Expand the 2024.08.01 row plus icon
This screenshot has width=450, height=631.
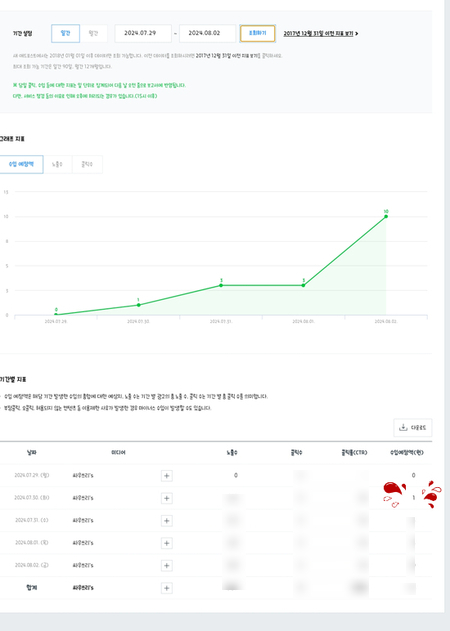[167, 543]
